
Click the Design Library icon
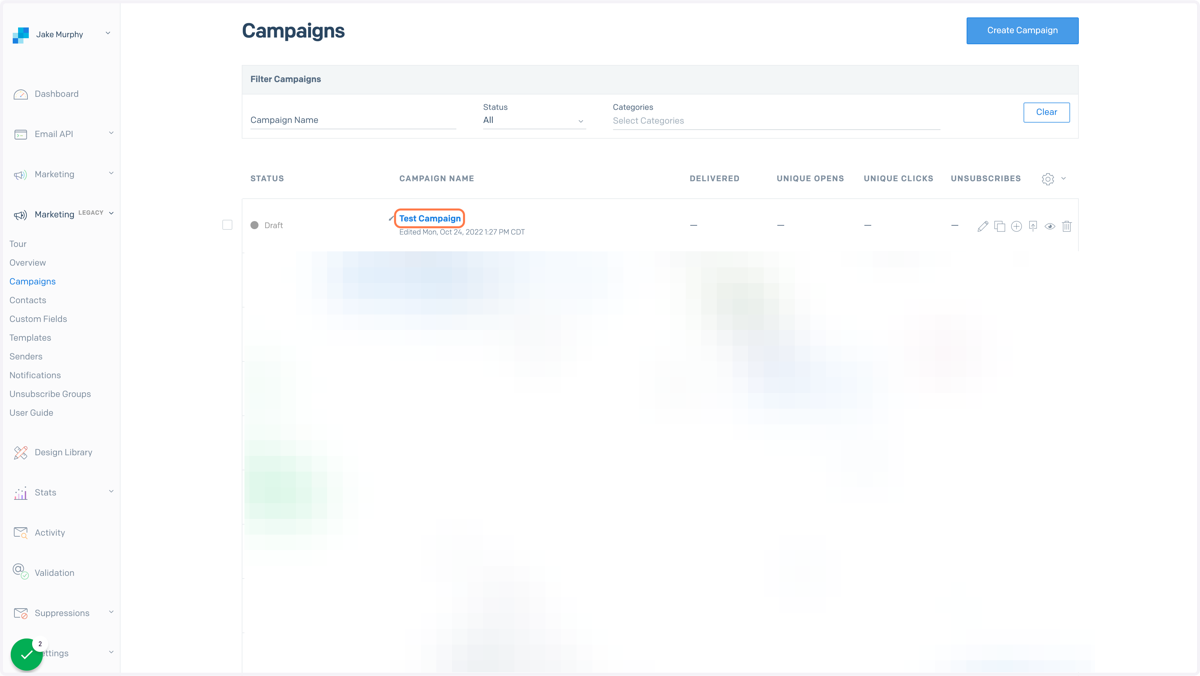[x=20, y=453]
